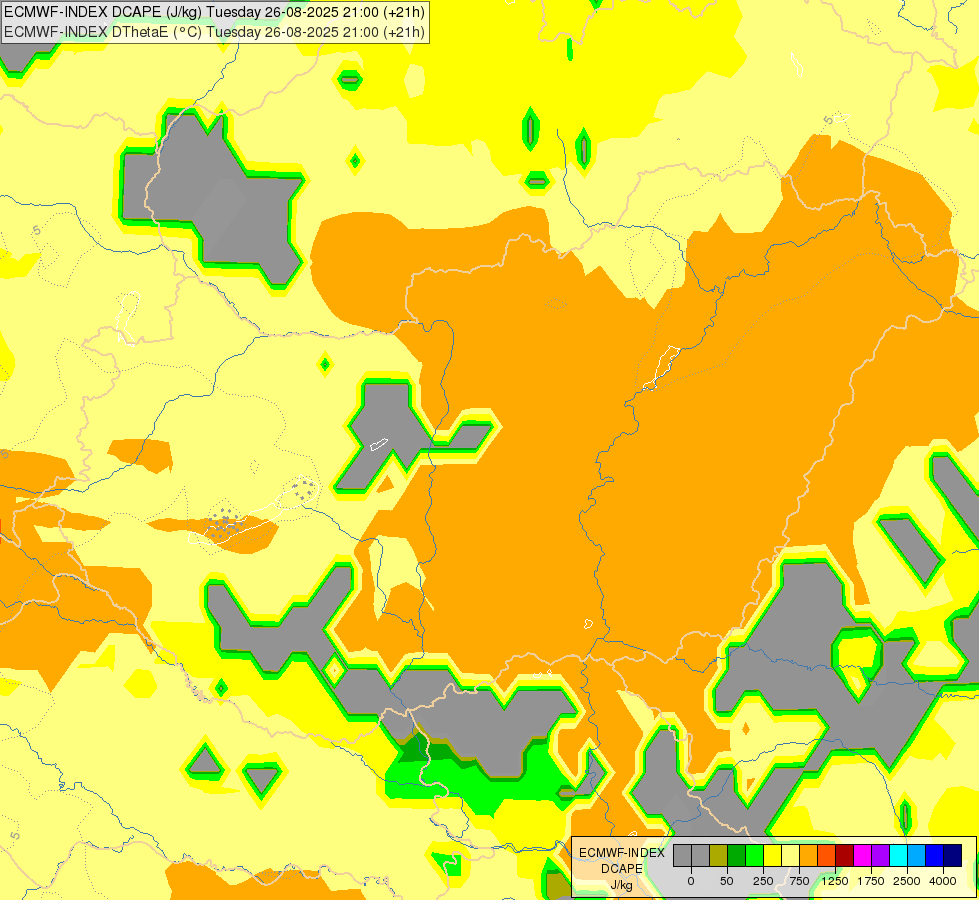Screen dimensions: 979x900
Task: Click the legend value 750
Action: 799,881
